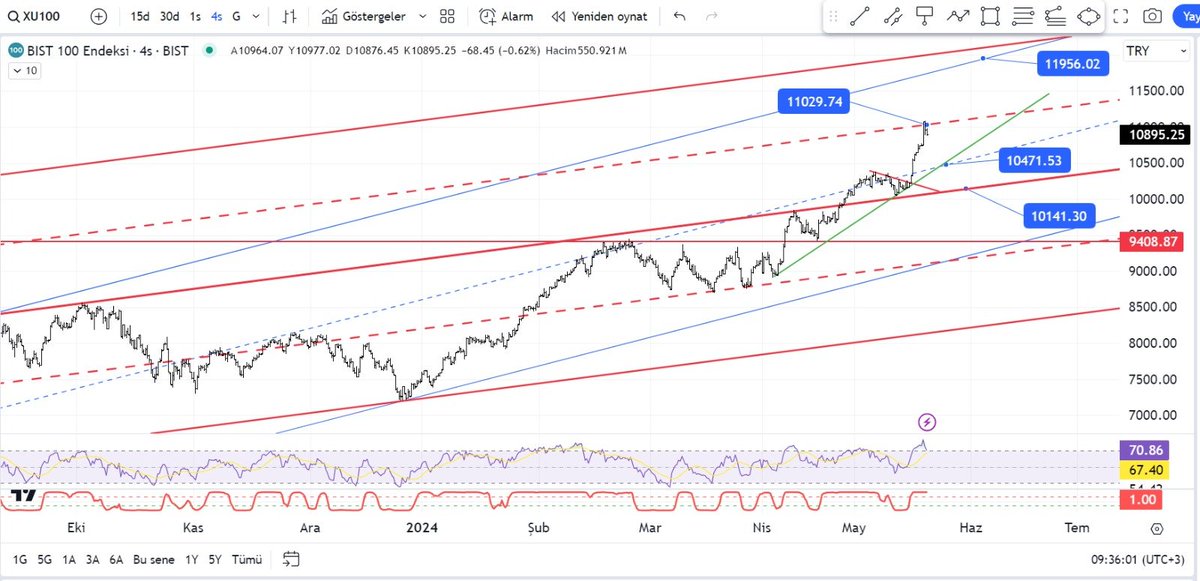
Task: Click the 10141.30 callout label
Action: point(1061,216)
